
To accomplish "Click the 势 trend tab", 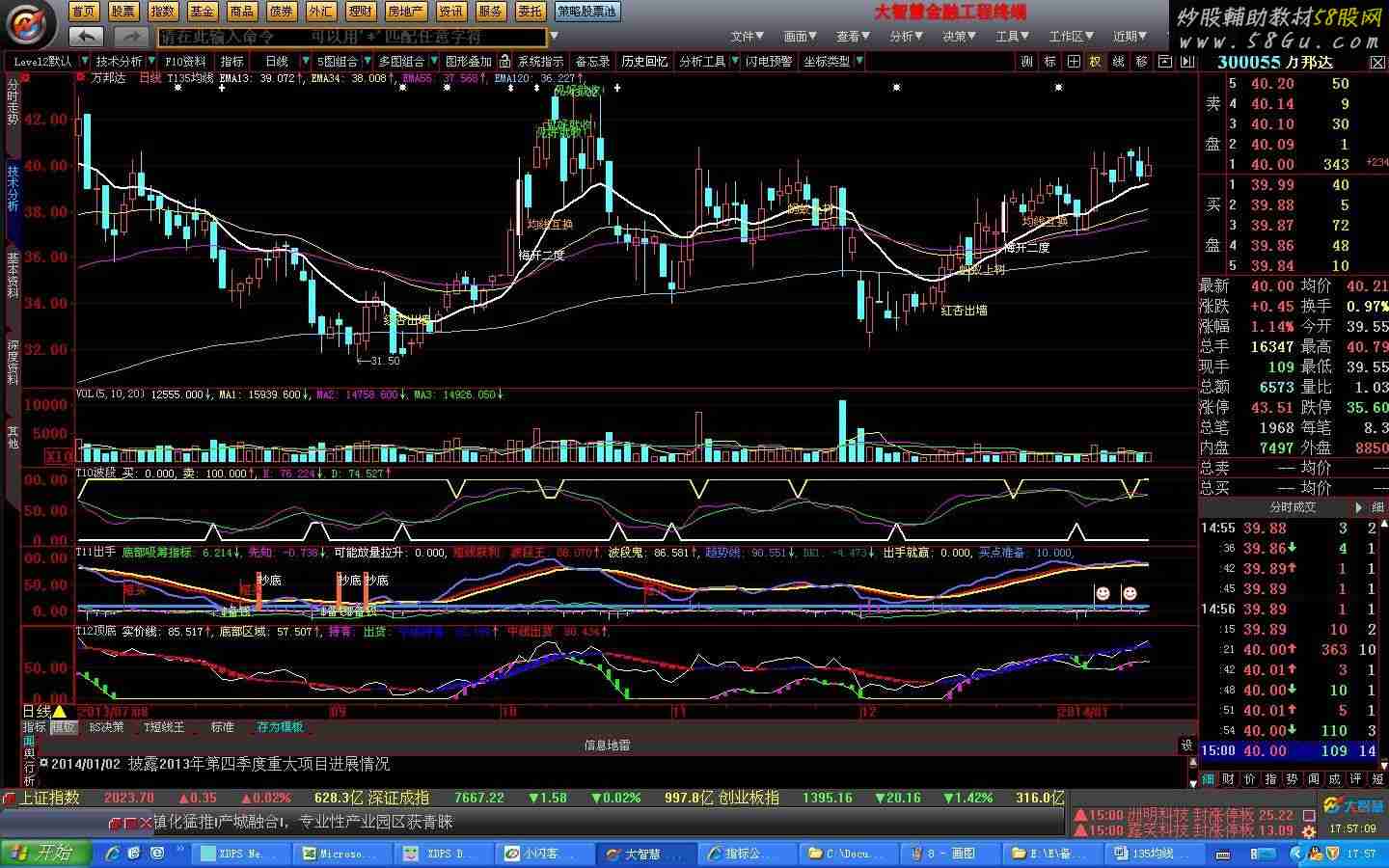I will point(1293,778).
